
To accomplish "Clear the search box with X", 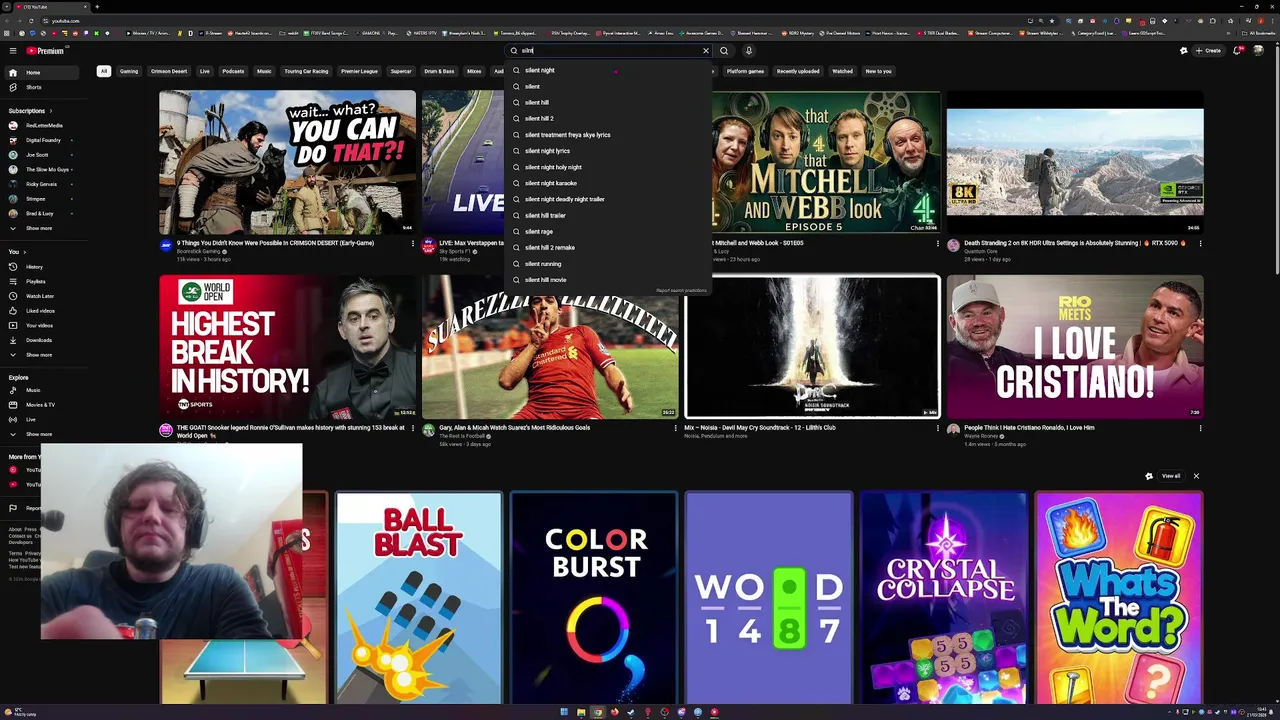I will point(706,50).
